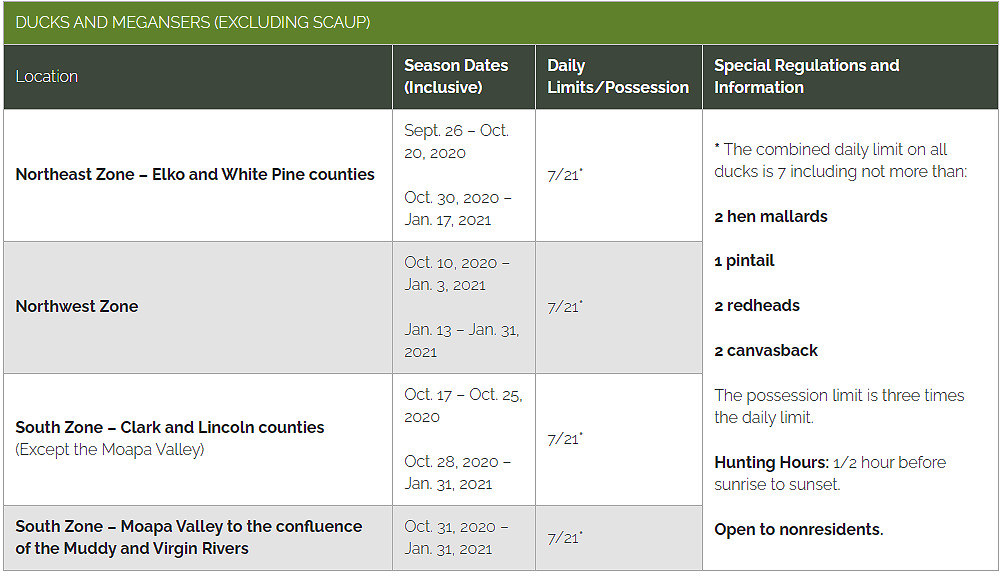Viewport: 1002px width, 579px height.
Task: Select the Jan. 13 – Jan. 31, 2021 dates
Action: click(x=461, y=341)
